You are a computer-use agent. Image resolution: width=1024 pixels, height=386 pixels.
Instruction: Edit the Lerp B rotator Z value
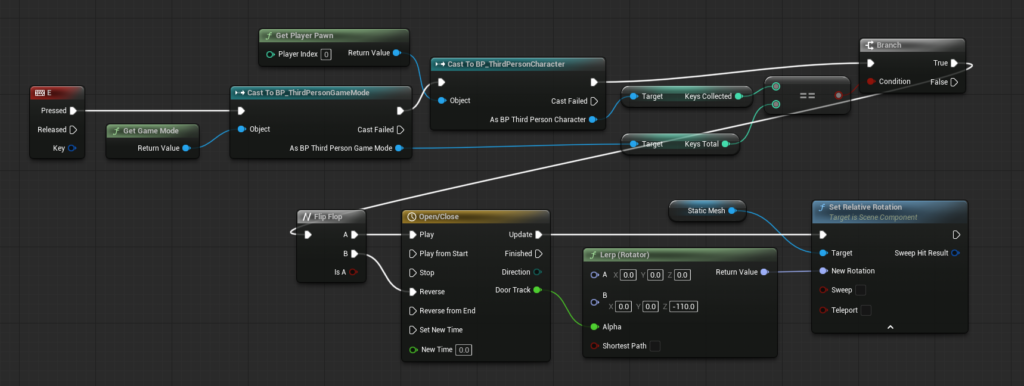pos(683,306)
